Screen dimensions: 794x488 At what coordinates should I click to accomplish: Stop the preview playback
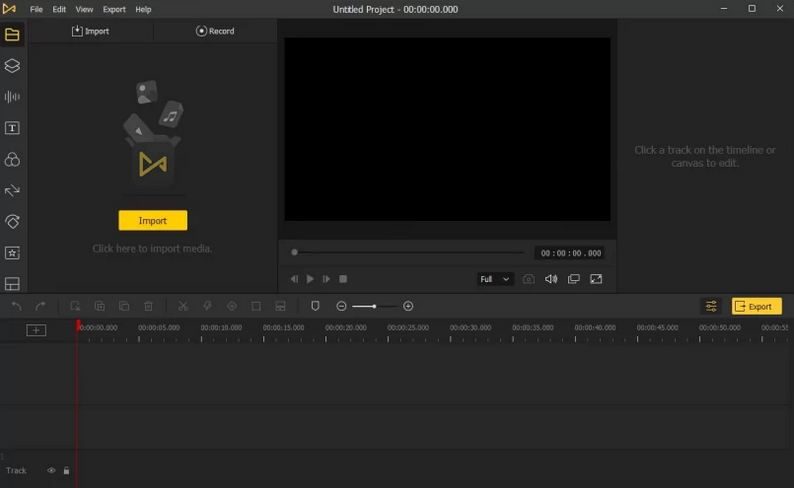343,279
